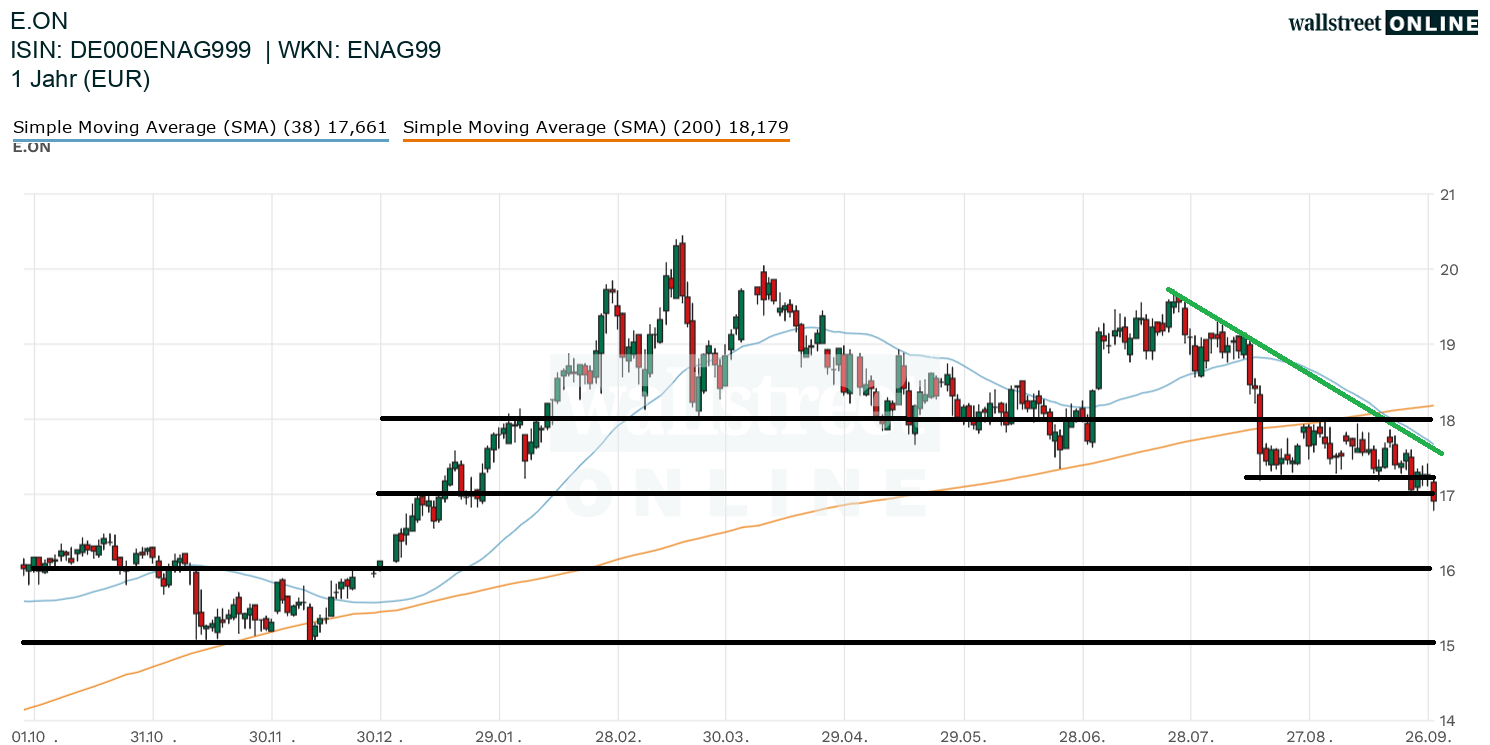Click the 27.08. date axis label
Image resolution: width=1490 pixels, height=745 pixels.
(x=1310, y=737)
